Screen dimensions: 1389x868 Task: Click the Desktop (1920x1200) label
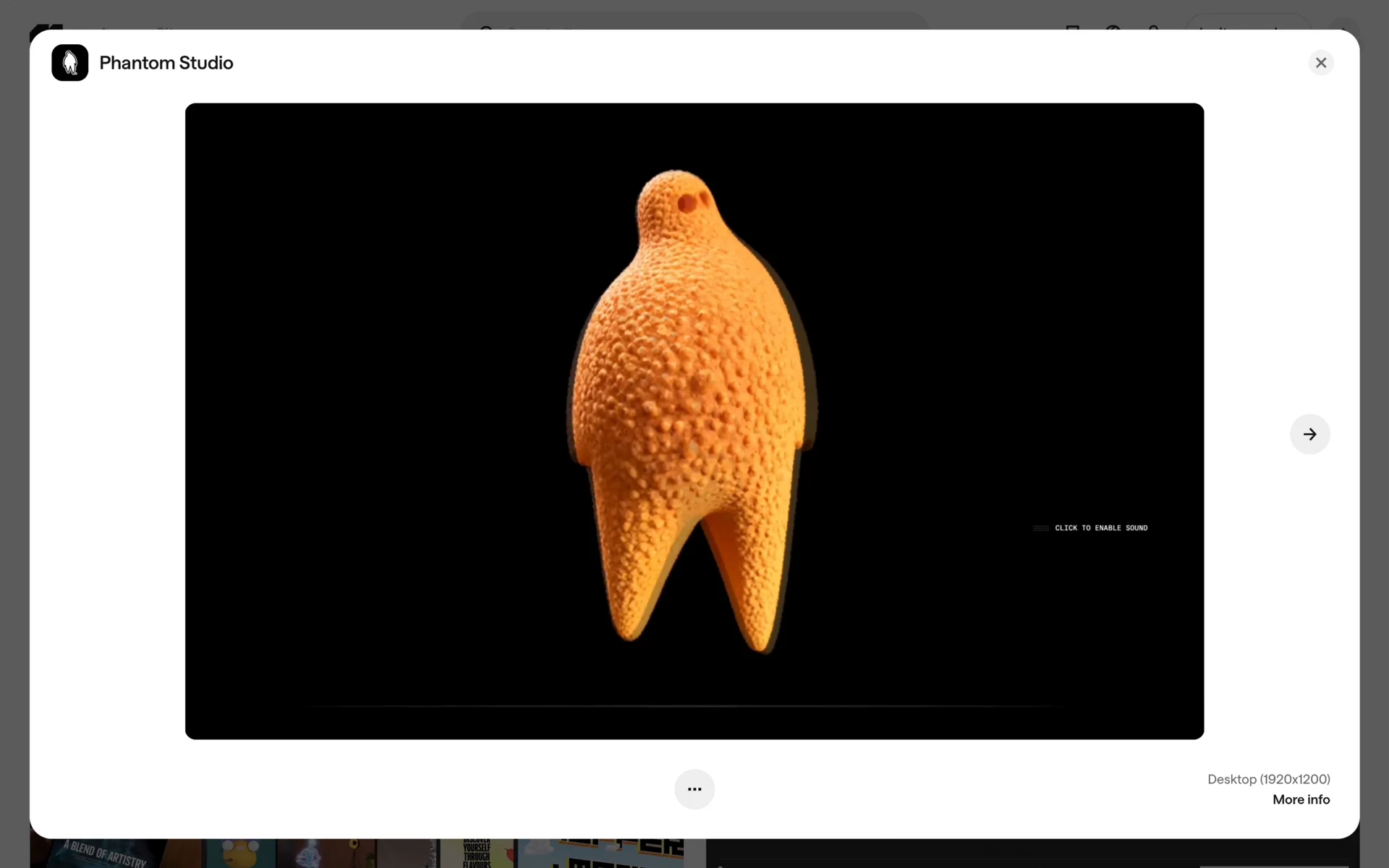[x=1268, y=779]
